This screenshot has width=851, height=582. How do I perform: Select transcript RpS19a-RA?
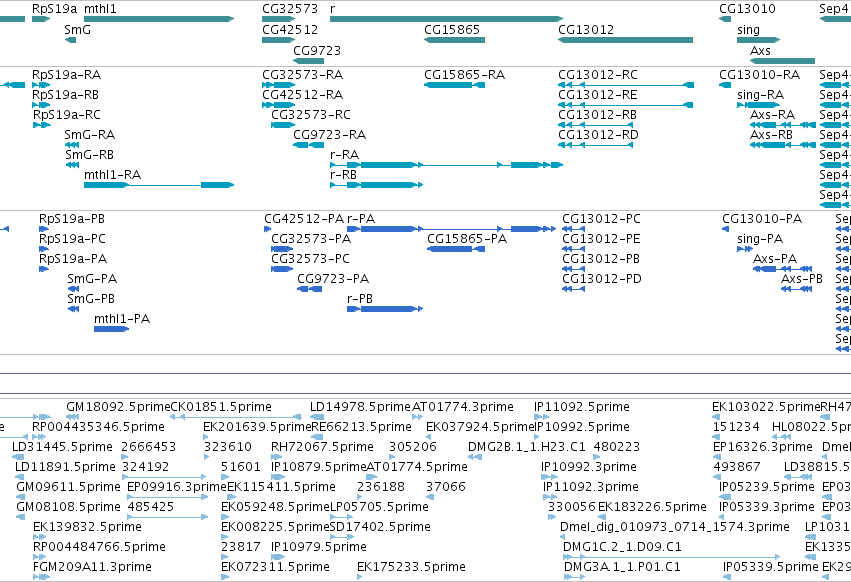(41, 85)
